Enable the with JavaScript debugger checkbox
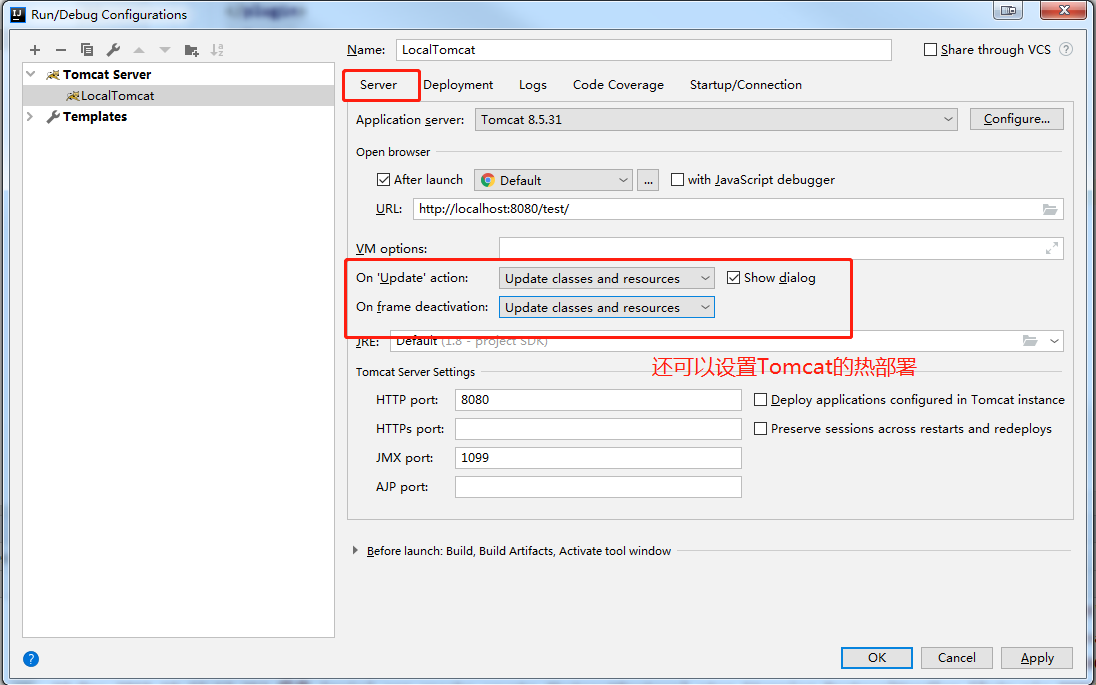Image resolution: width=1096 pixels, height=685 pixels. coord(677,180)
